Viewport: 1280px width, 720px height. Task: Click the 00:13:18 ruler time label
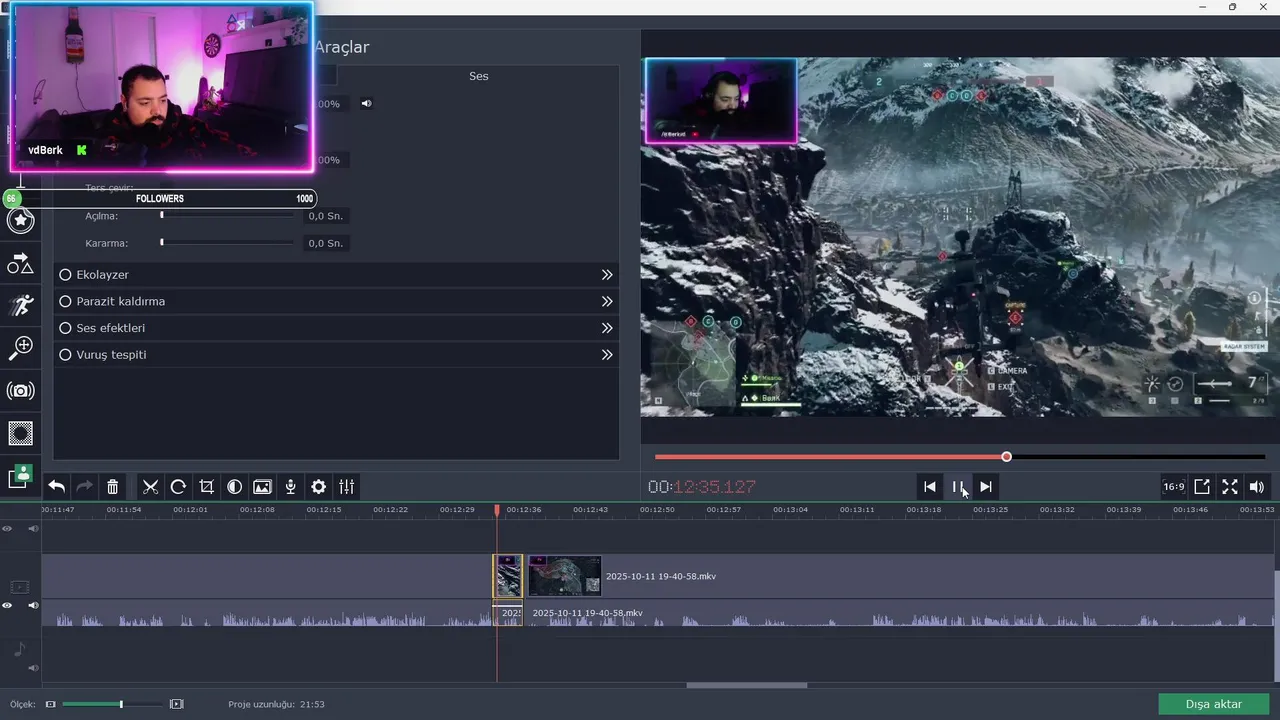924,510
